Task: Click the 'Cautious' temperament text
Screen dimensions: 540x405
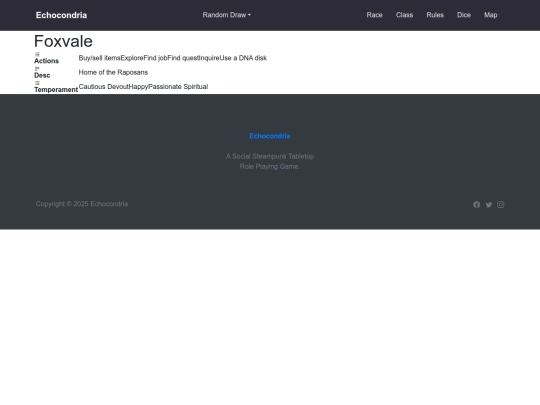Action: [x=92, y=86]
